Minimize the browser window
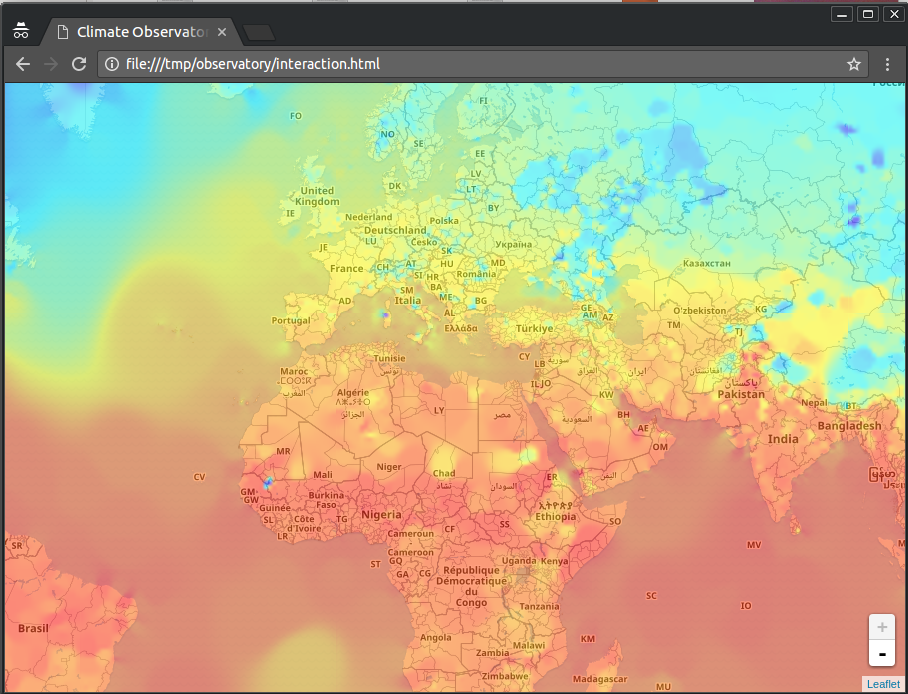This screenshot has height=694, width=908. (x=842, y=14)
